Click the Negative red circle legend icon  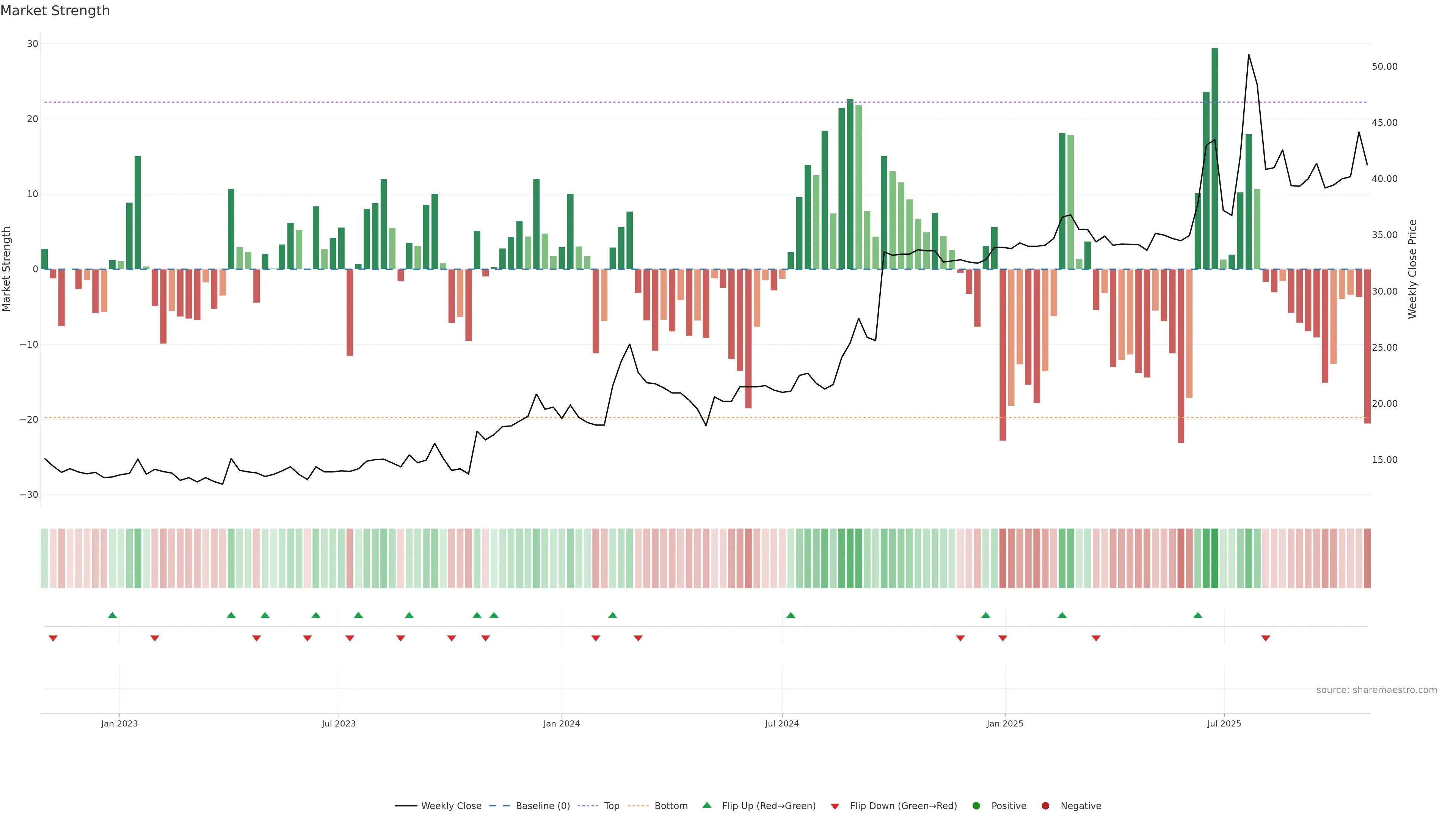click(1045, 806)
